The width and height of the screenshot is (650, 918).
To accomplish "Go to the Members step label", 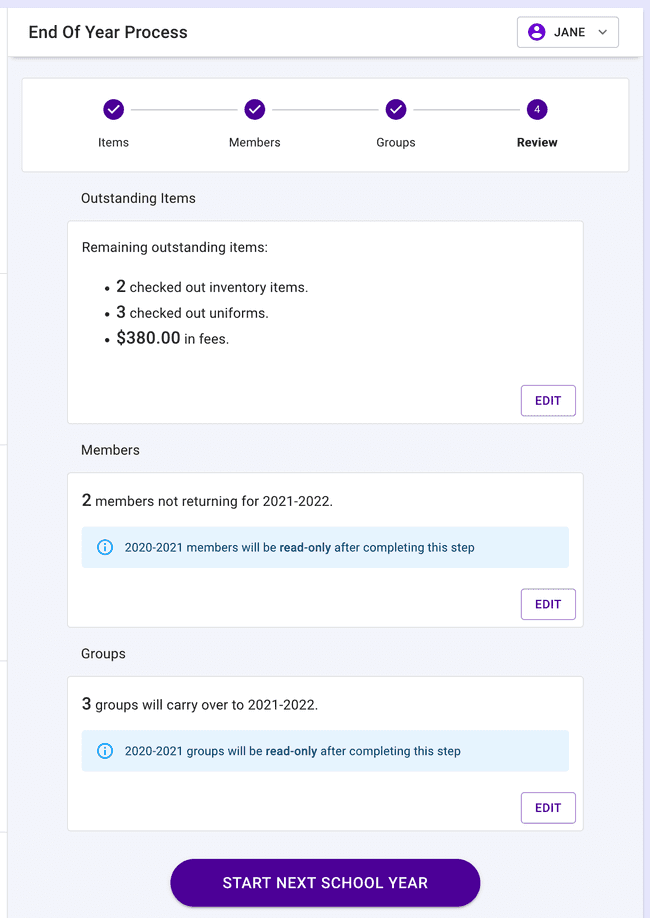I will (x=255, y=142).
